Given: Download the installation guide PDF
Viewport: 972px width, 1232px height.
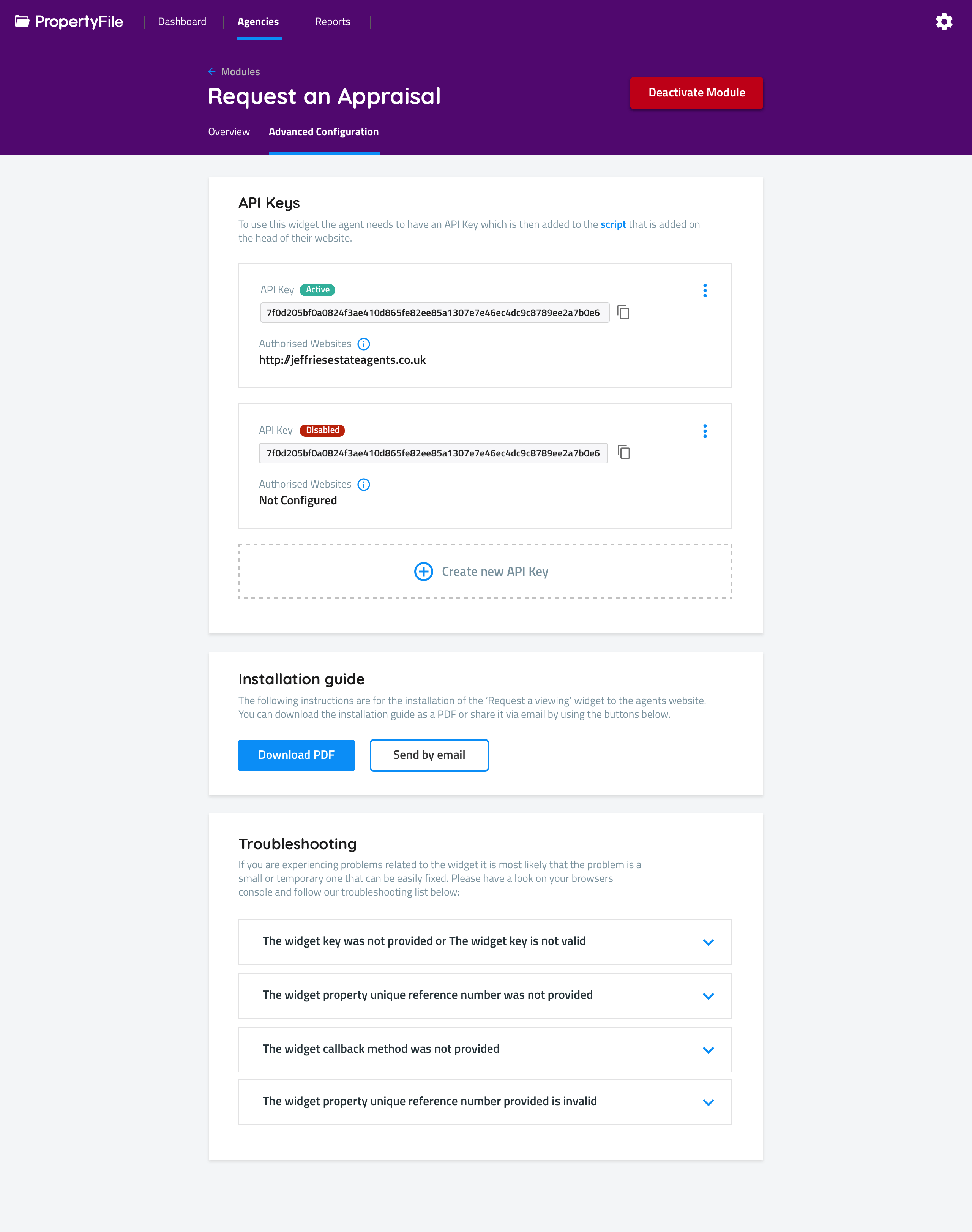Looking at the screenshot, I should coord(296,755).
